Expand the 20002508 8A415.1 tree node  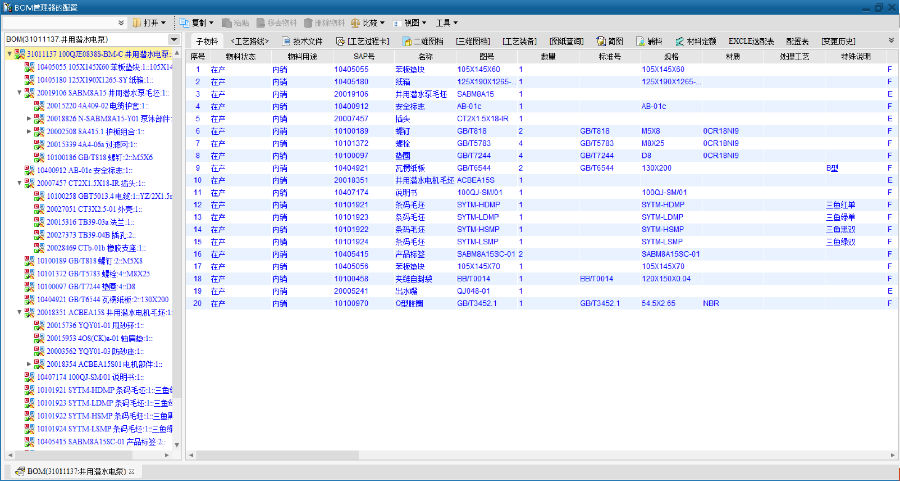[x=30, y=131]
